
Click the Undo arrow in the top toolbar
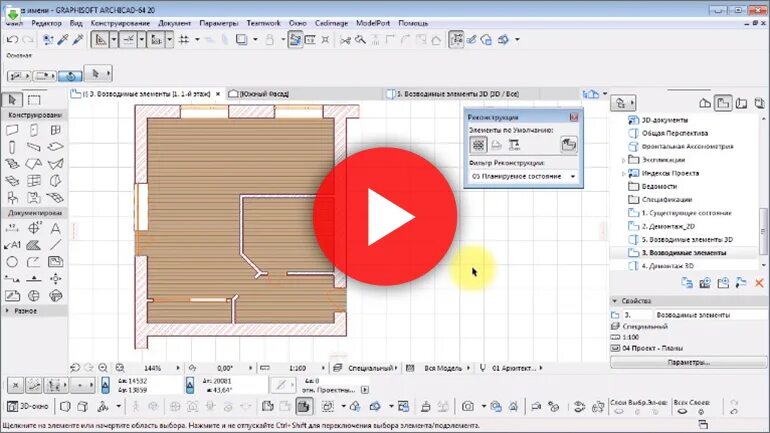click(x=12, y=40)
